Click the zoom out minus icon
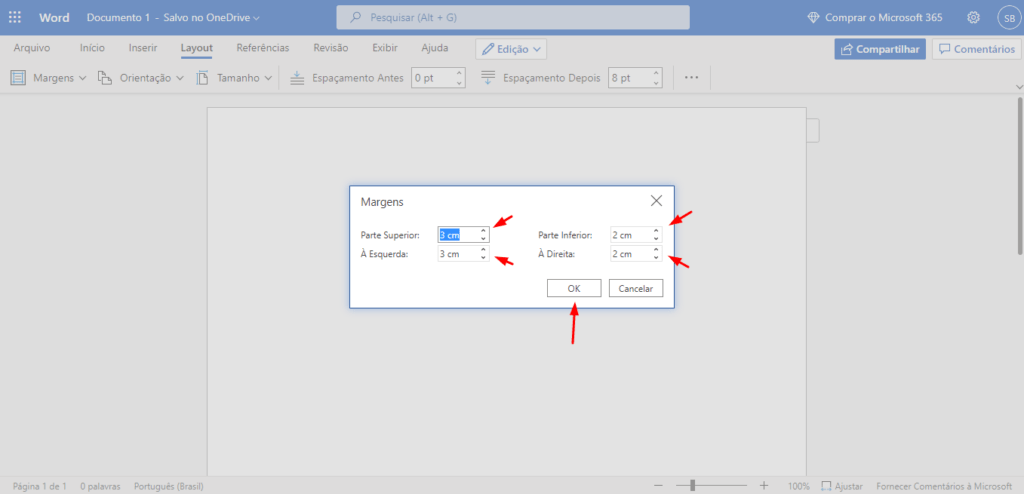The width and height of the screenshot is (1024, 494). (x=657, y=486)
